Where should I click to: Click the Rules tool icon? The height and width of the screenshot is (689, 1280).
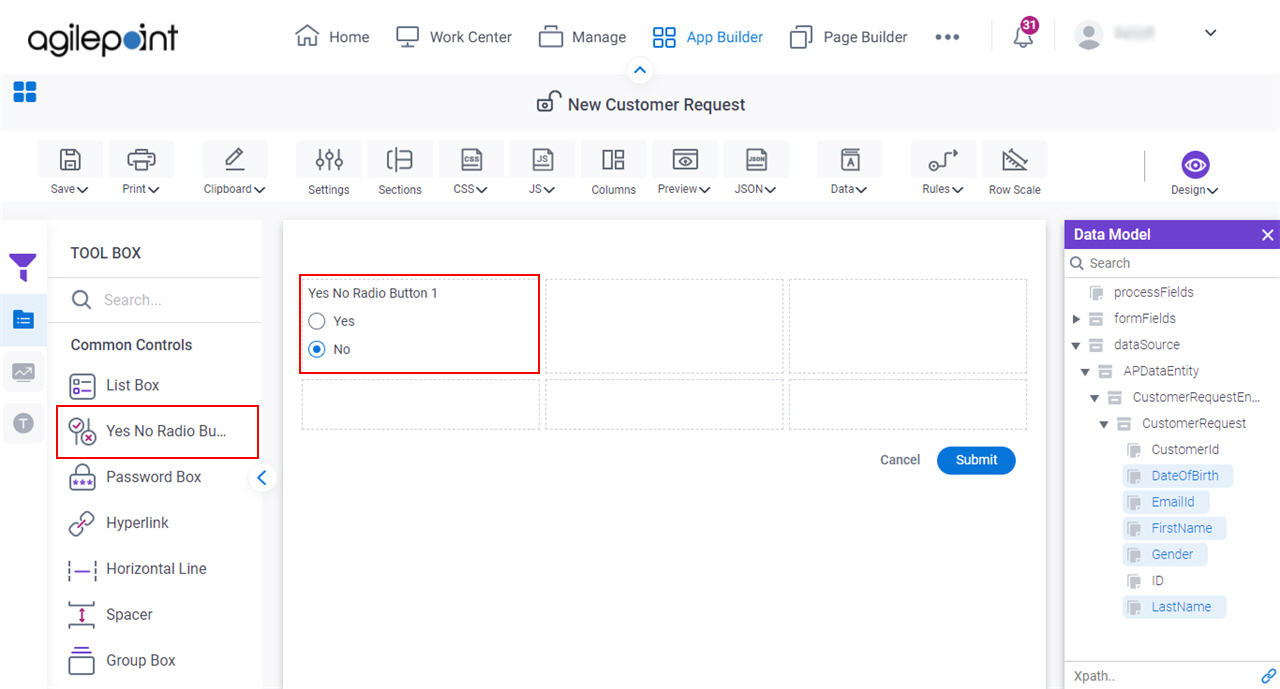pyautogui.click(x=942, y=159)
